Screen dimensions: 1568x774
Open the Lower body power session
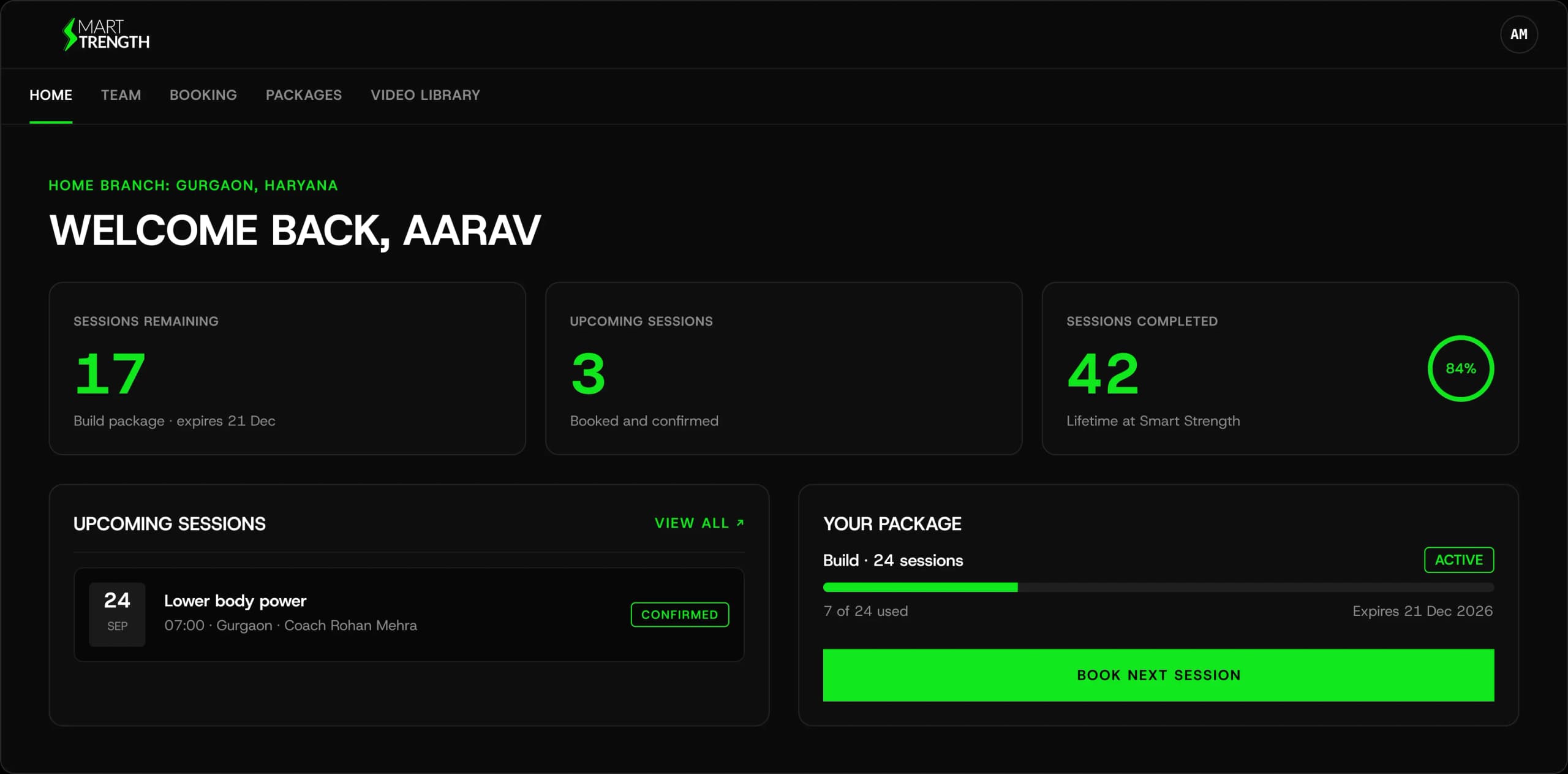(409, 614)
